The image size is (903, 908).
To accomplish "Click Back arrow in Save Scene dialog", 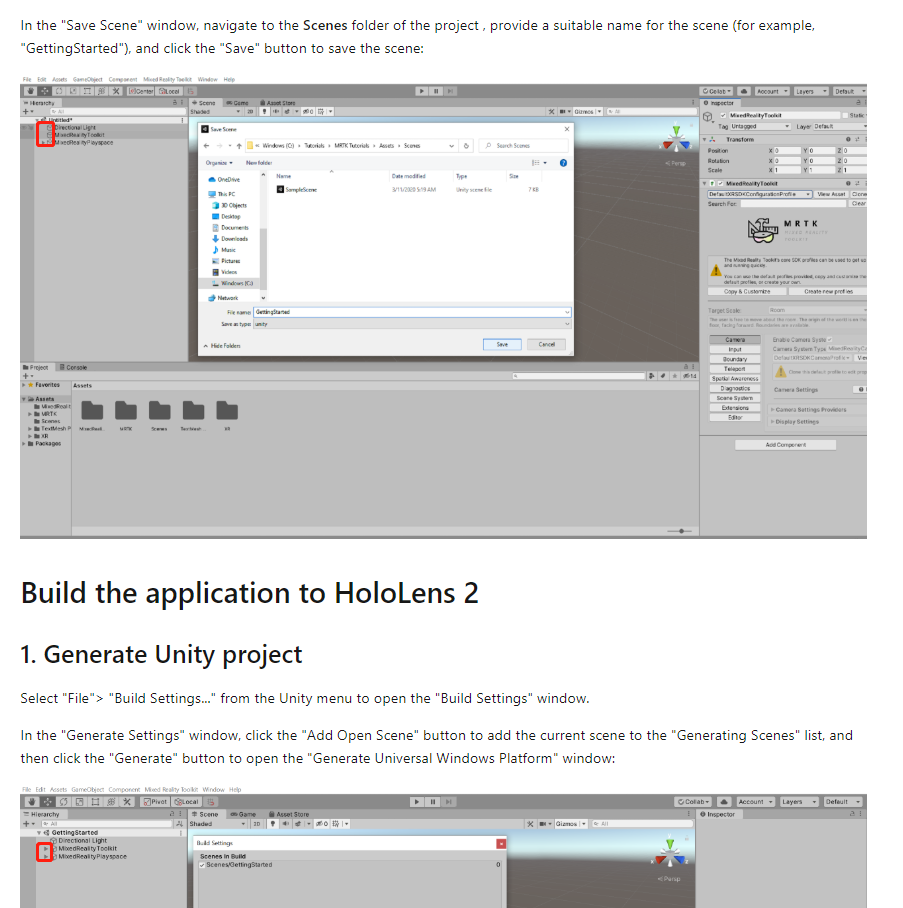I will click(x=207, y=146).
